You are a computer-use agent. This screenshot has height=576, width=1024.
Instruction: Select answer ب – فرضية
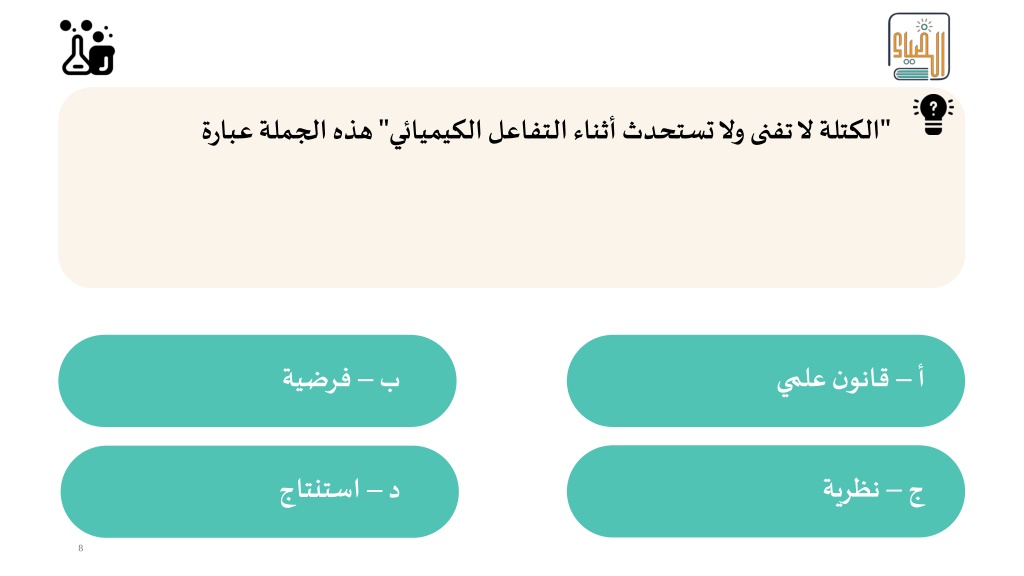[x=257, y=381]
